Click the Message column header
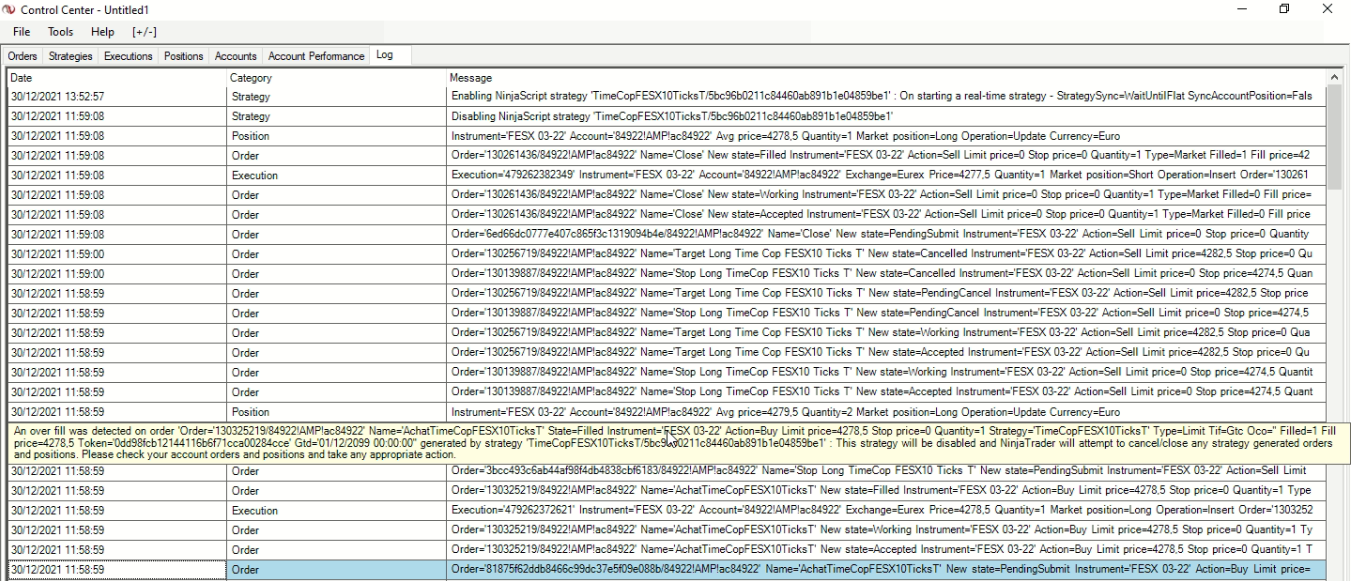Viewport: 1351px width, 581px height. (887, 77)
